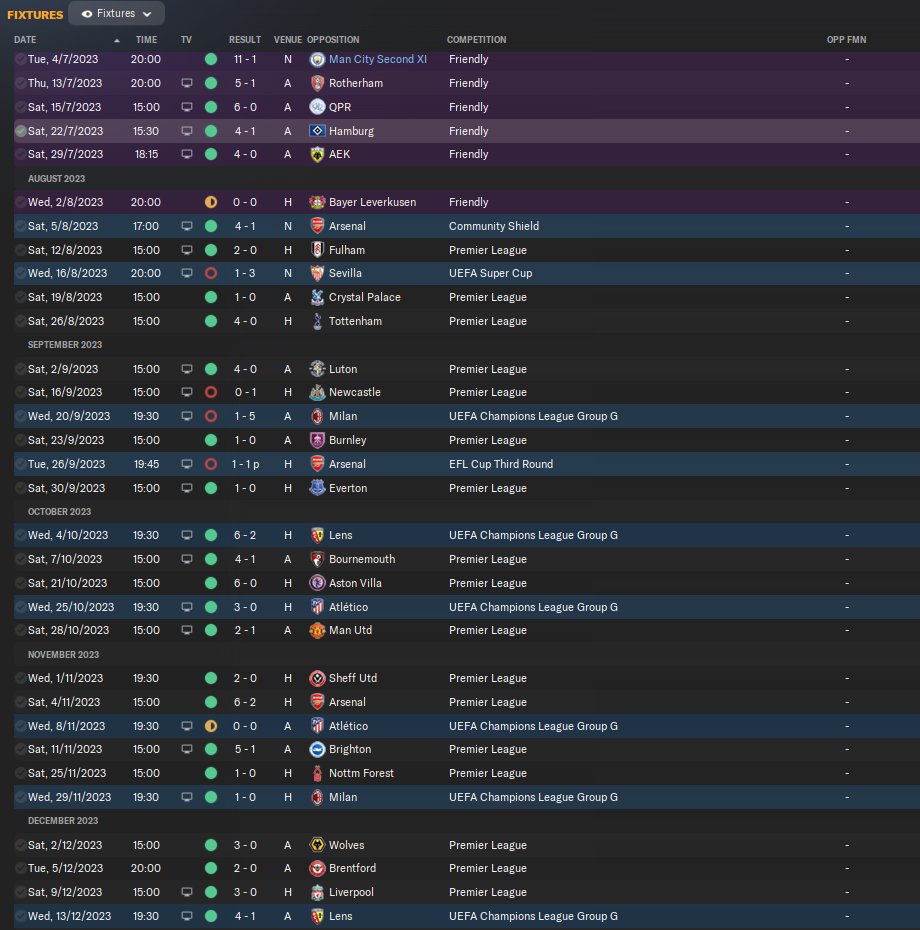Screen dimensions: 920x930
Task: Open the 11 - 1 result
Action: [x=245, y=59]
